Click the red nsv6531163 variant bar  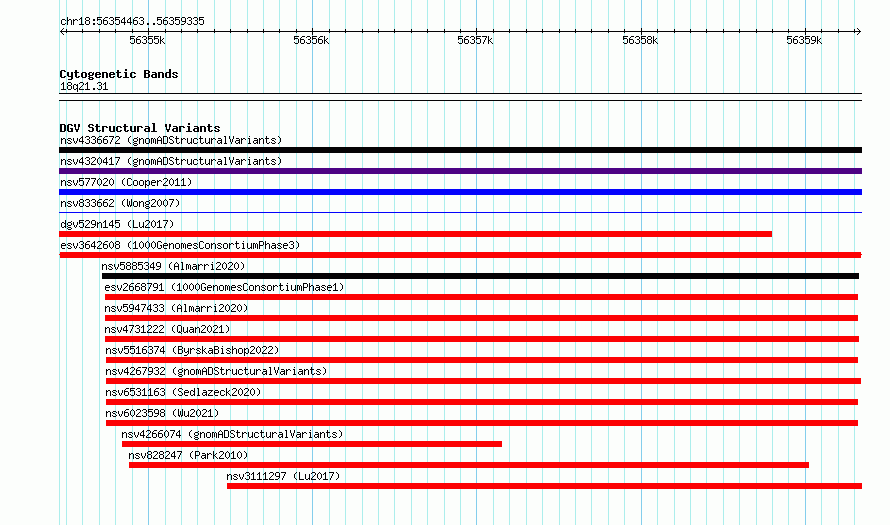(x=482, y=402)
